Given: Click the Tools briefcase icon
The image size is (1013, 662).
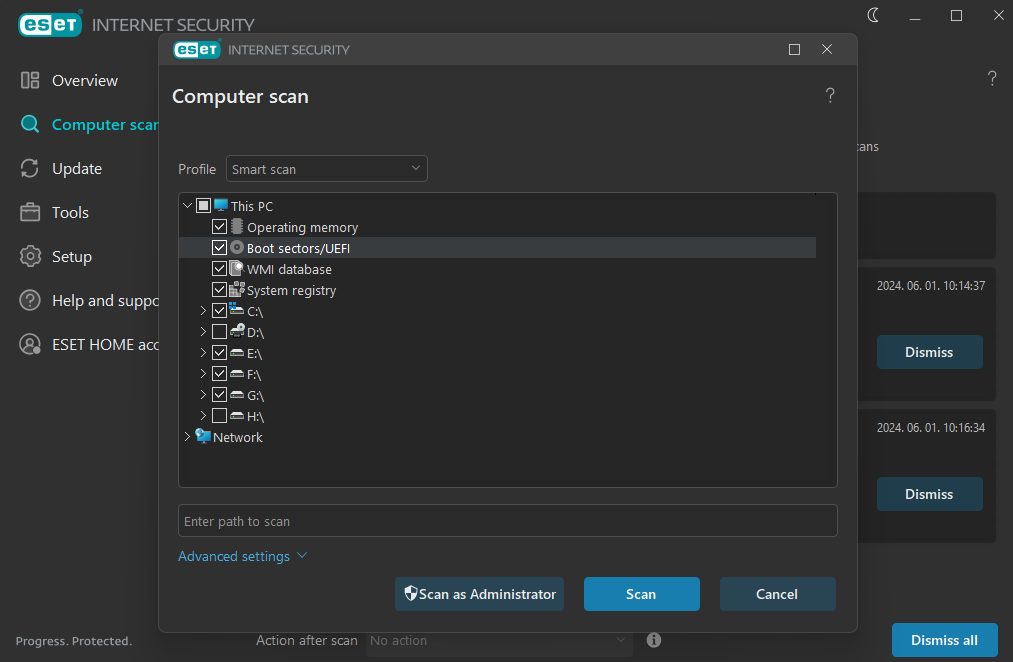Looking at the screenshot, I should (30, 212).
